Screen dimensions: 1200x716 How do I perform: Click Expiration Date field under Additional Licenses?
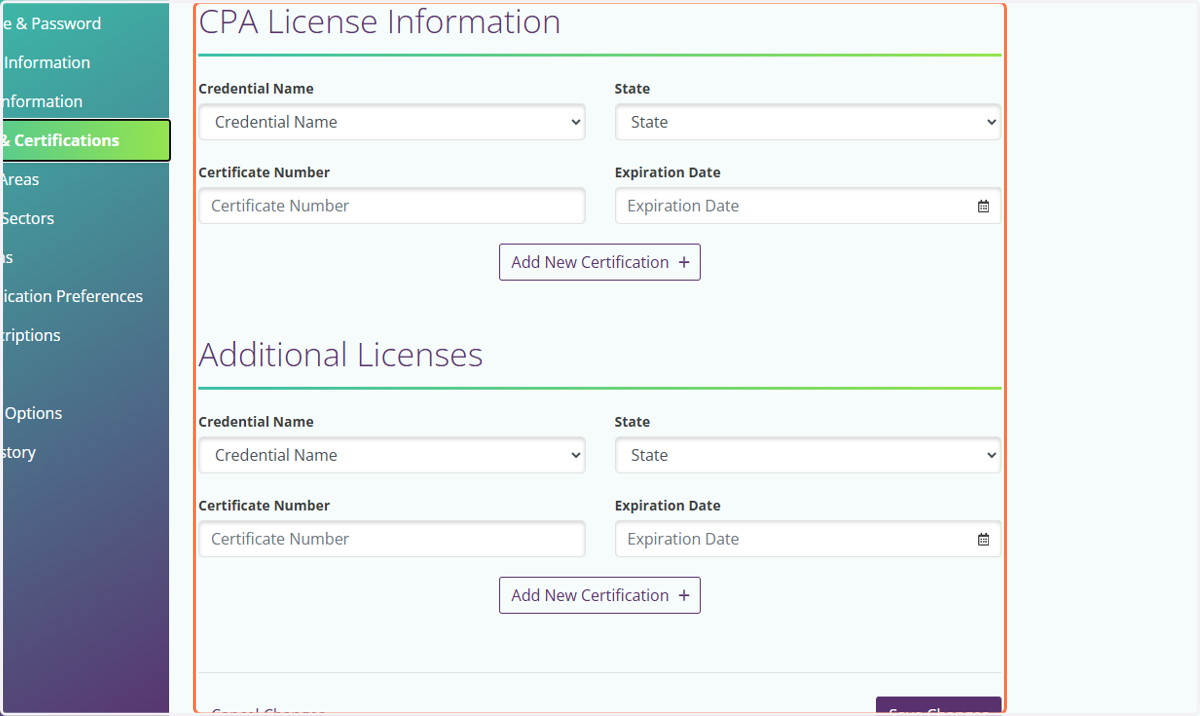click(808, 539)
